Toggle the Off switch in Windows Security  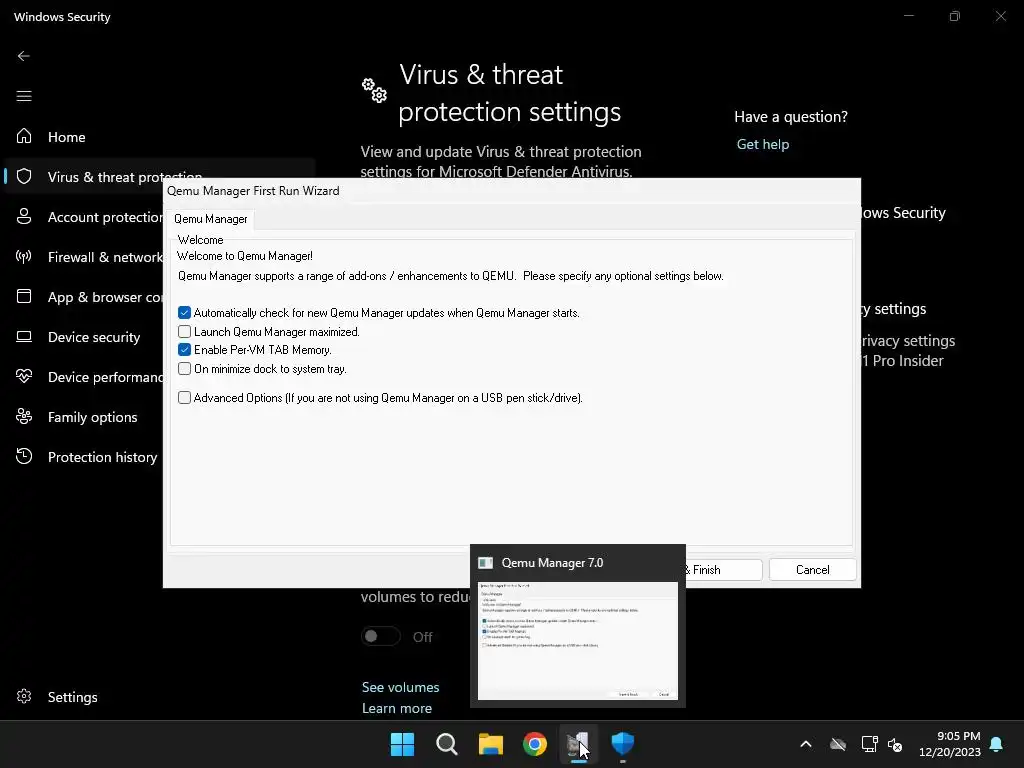(x=381, y=636)
